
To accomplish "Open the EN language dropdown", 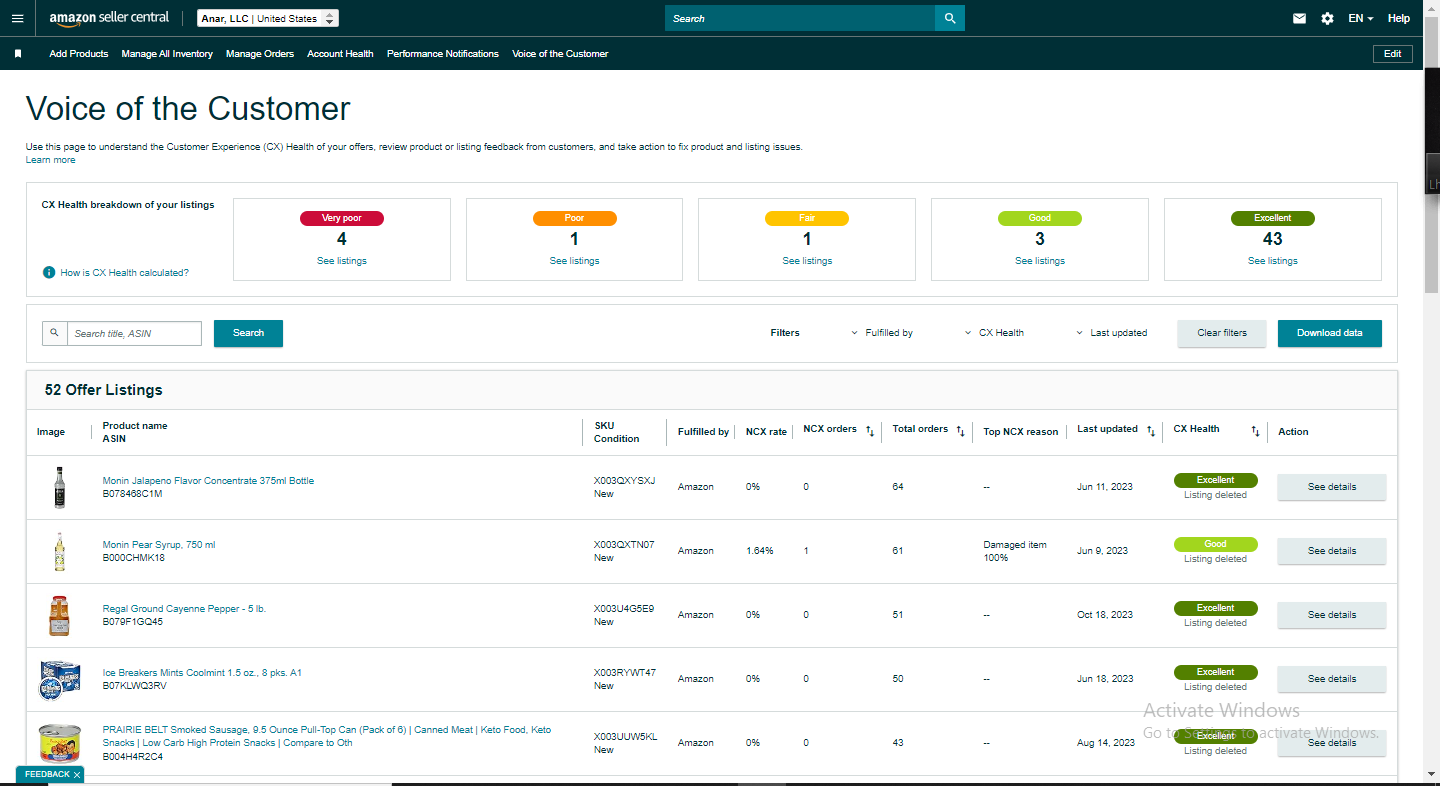I will 1361,18.
